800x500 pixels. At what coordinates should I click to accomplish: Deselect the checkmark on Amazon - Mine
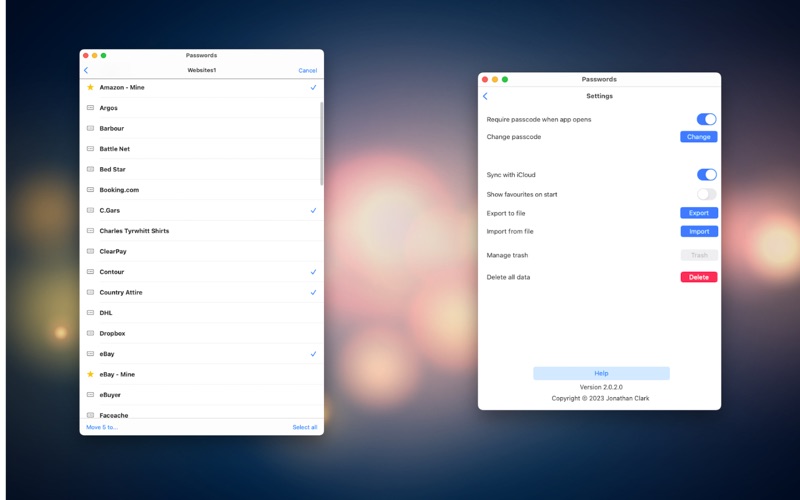tap(313, 87)
